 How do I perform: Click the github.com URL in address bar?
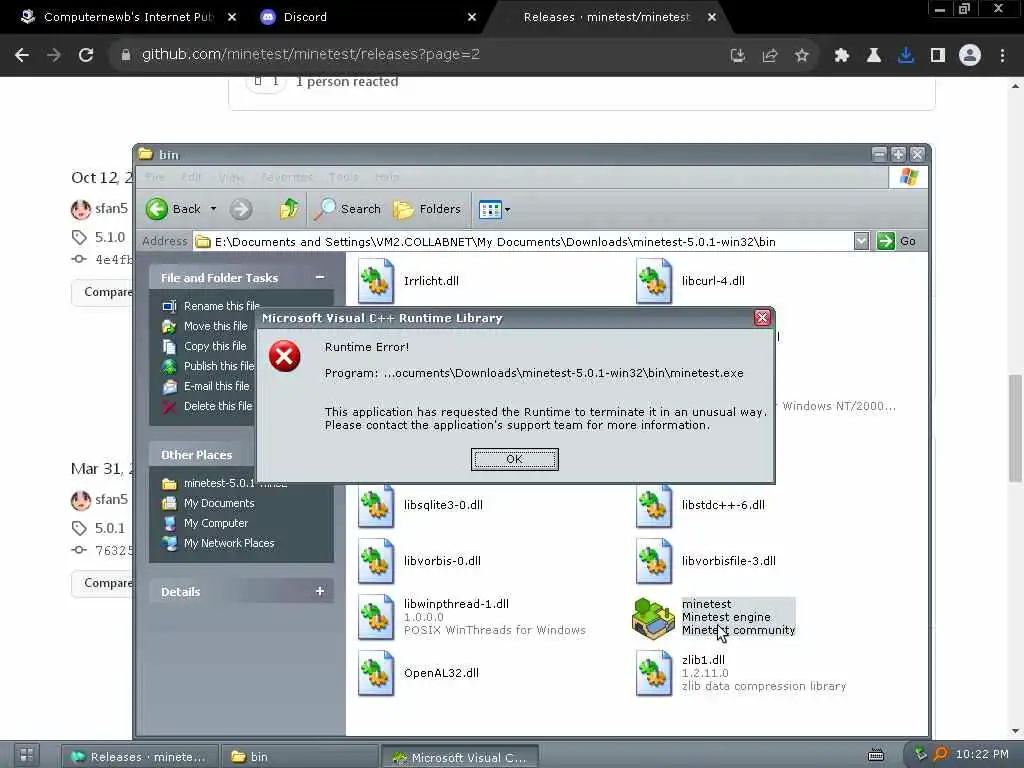pos(311,54)
